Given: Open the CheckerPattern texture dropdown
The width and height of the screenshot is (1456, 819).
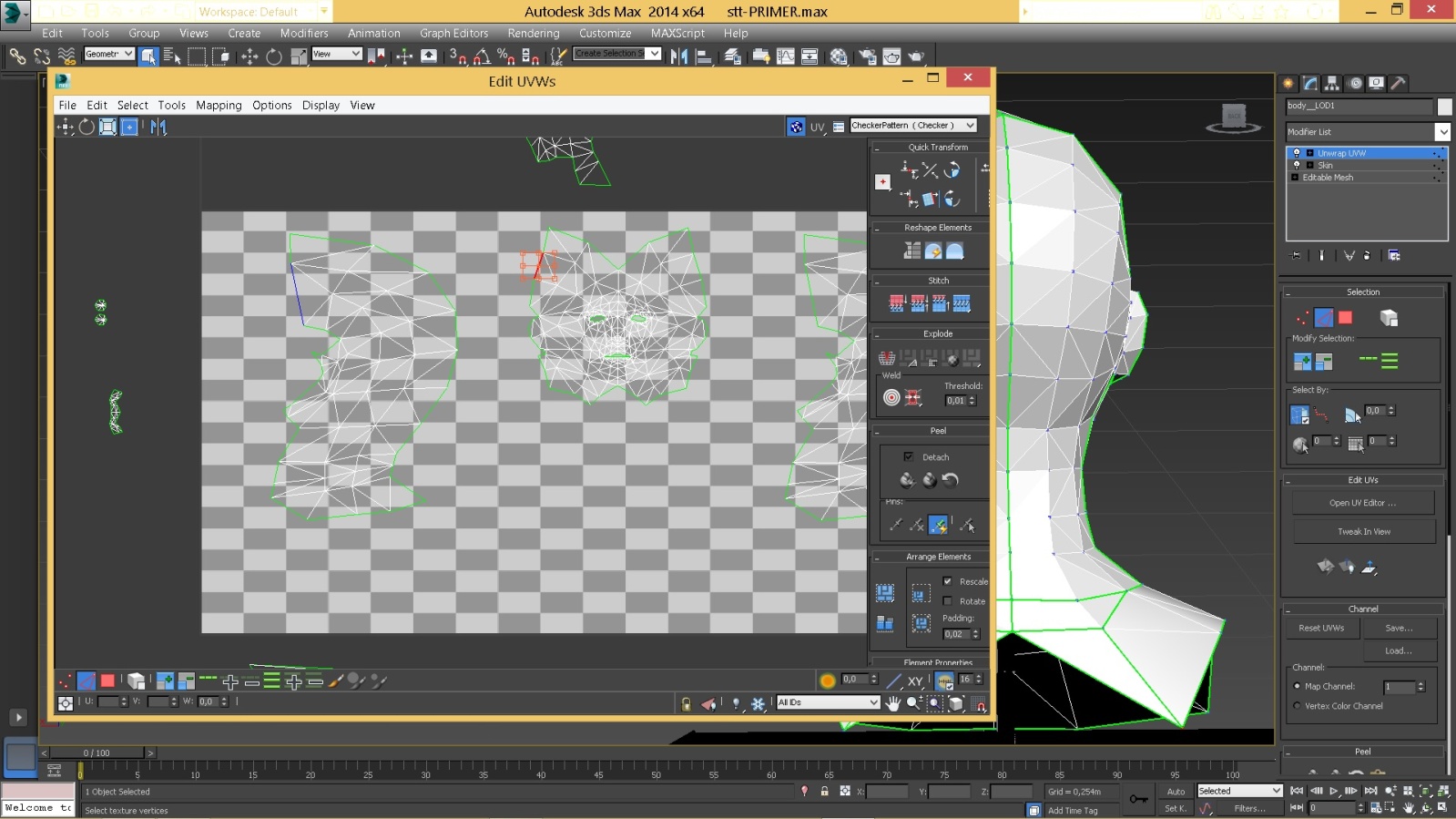Looking at the screenshot, I should point(913,126).
